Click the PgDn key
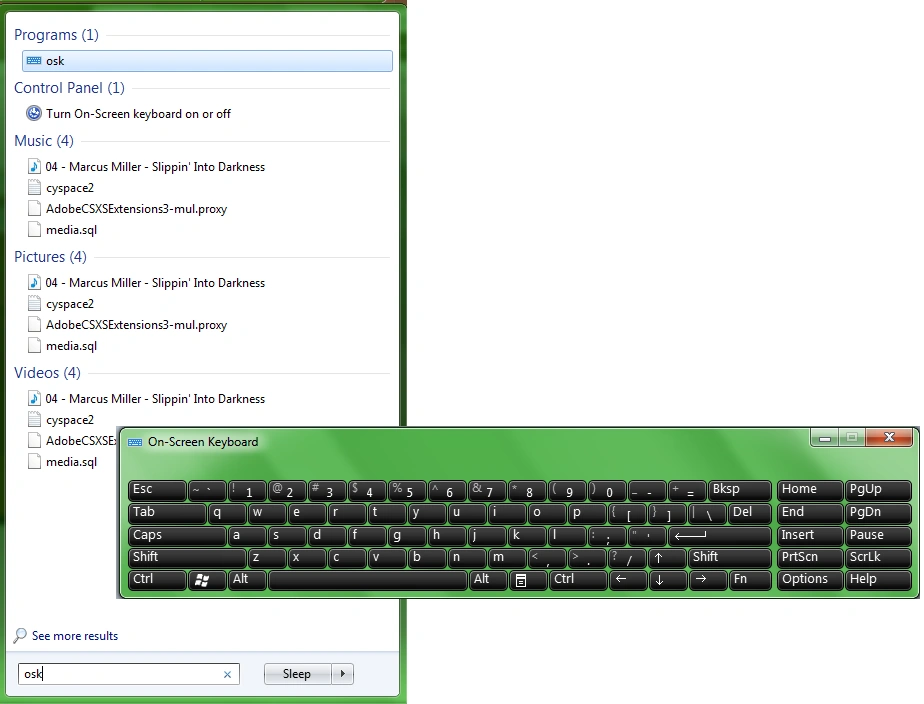The image size is (924, 704). pos(878,513)
